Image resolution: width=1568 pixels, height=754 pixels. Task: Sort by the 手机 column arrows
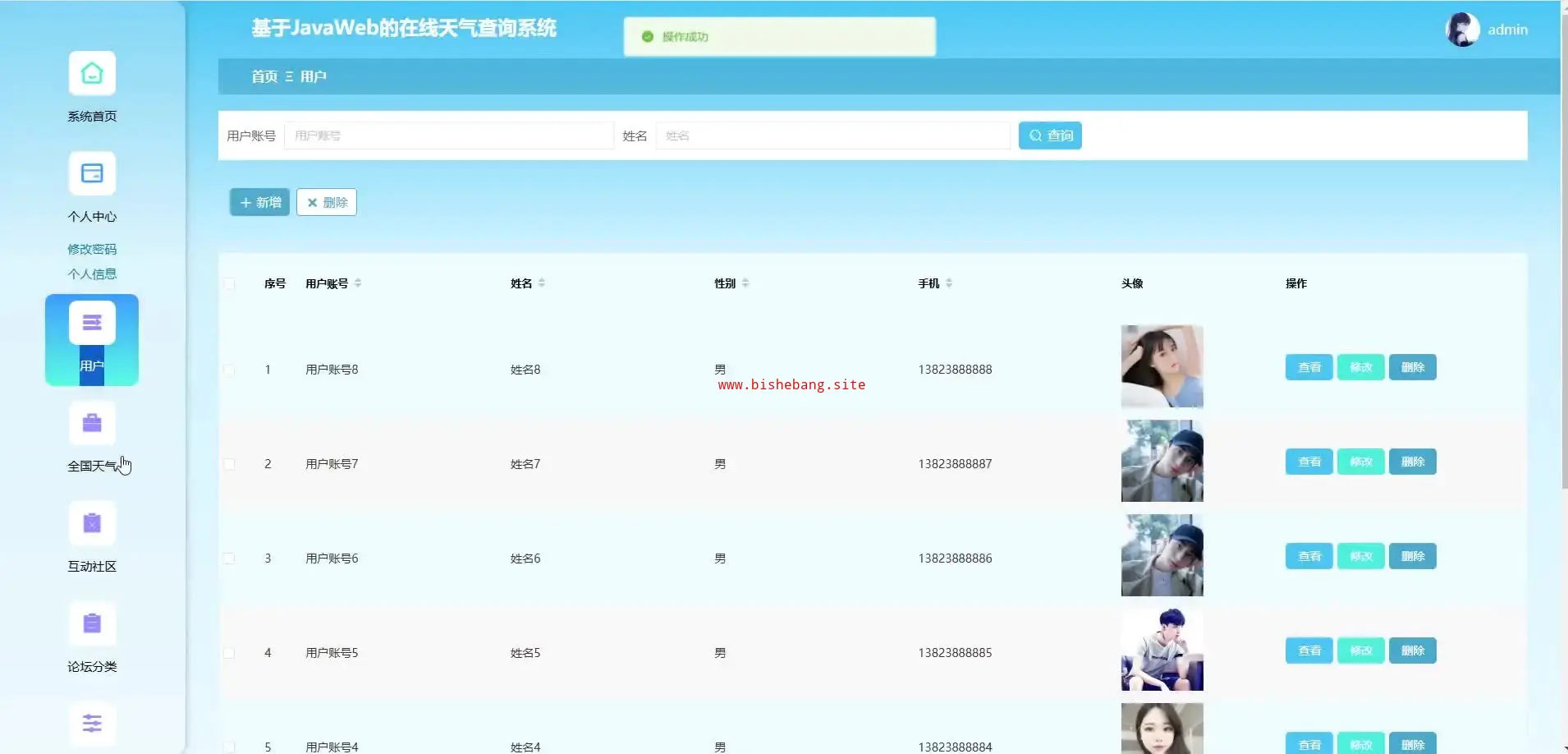949,283
